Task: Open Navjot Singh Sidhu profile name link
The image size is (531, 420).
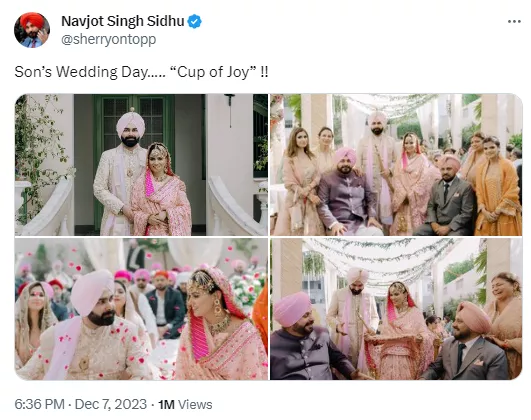Action: pos(123,21)
